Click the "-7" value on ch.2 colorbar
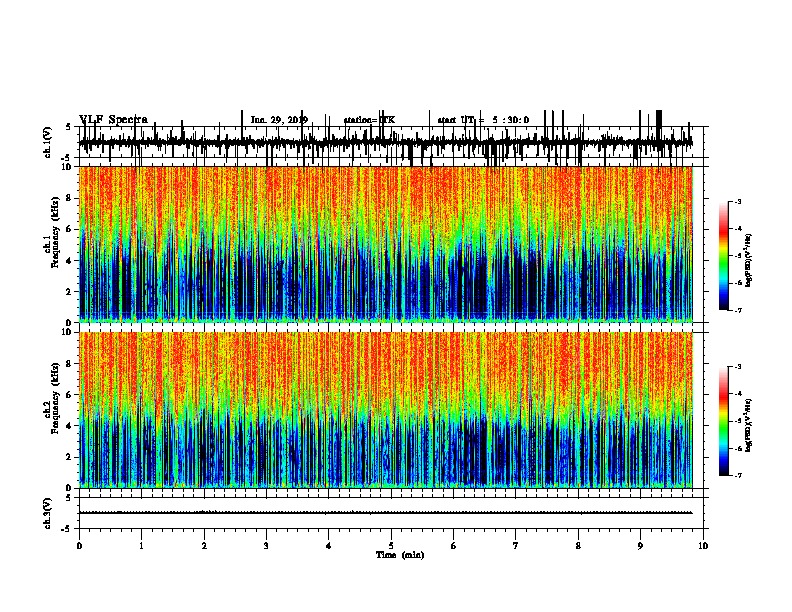This screenshot has width=792, height=612. click(738, 475)
